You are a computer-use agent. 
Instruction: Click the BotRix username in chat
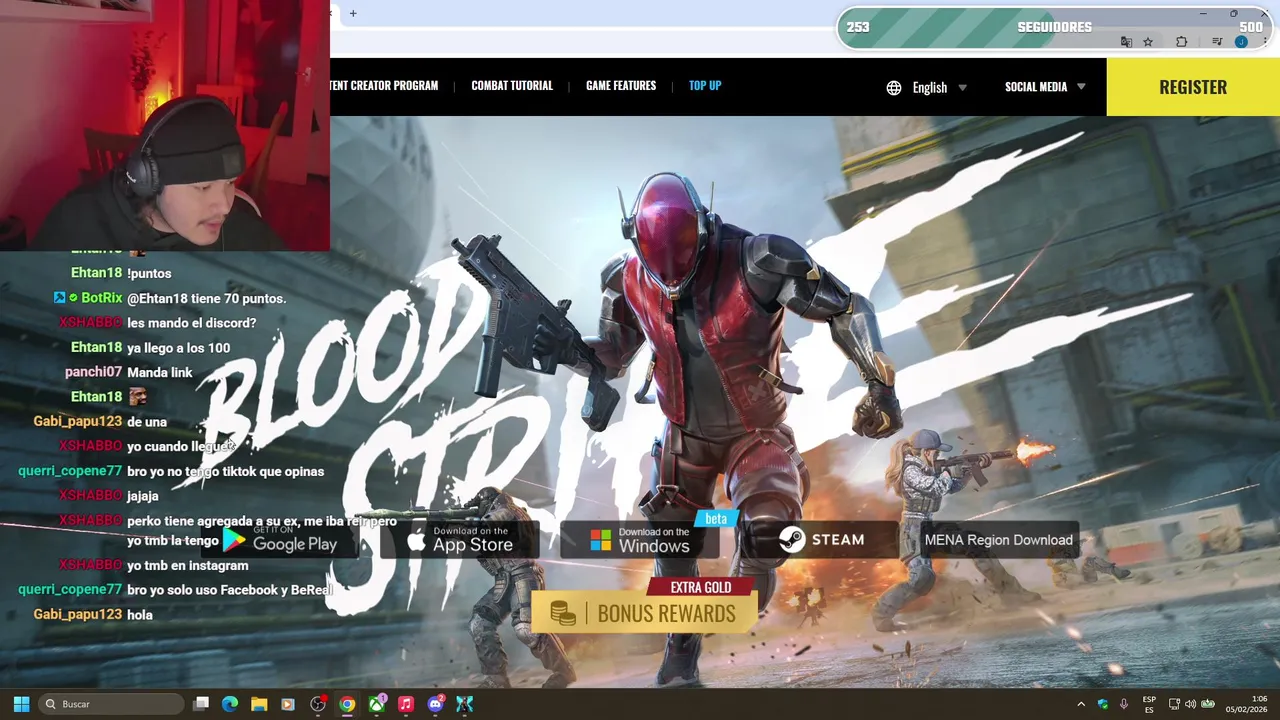coord(102,298)
